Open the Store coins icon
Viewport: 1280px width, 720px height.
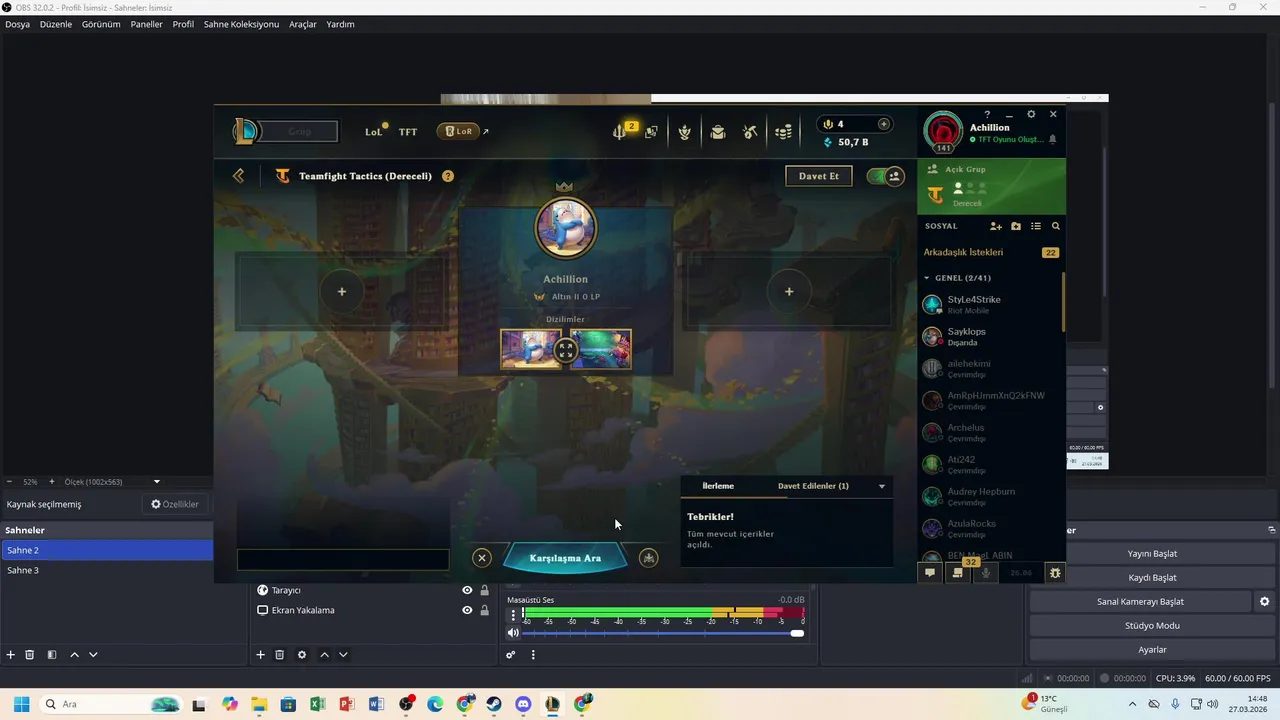coord(784,132)
